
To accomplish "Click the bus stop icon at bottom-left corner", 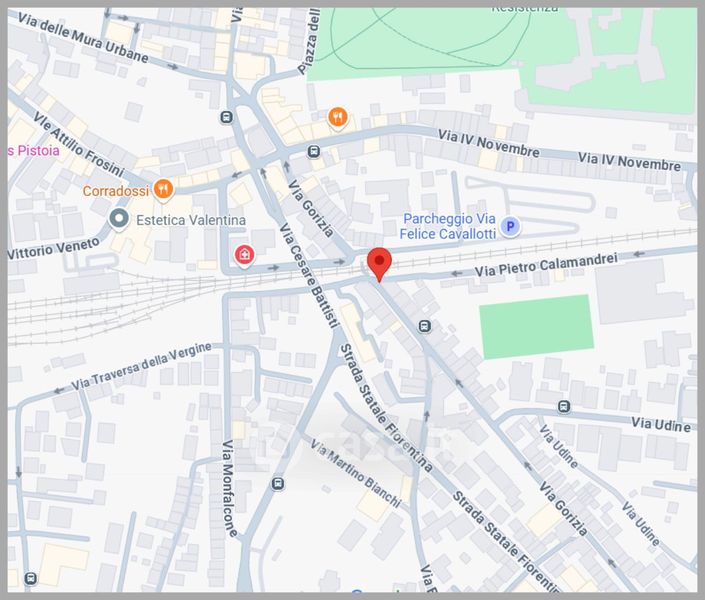I will click(31, 578).
